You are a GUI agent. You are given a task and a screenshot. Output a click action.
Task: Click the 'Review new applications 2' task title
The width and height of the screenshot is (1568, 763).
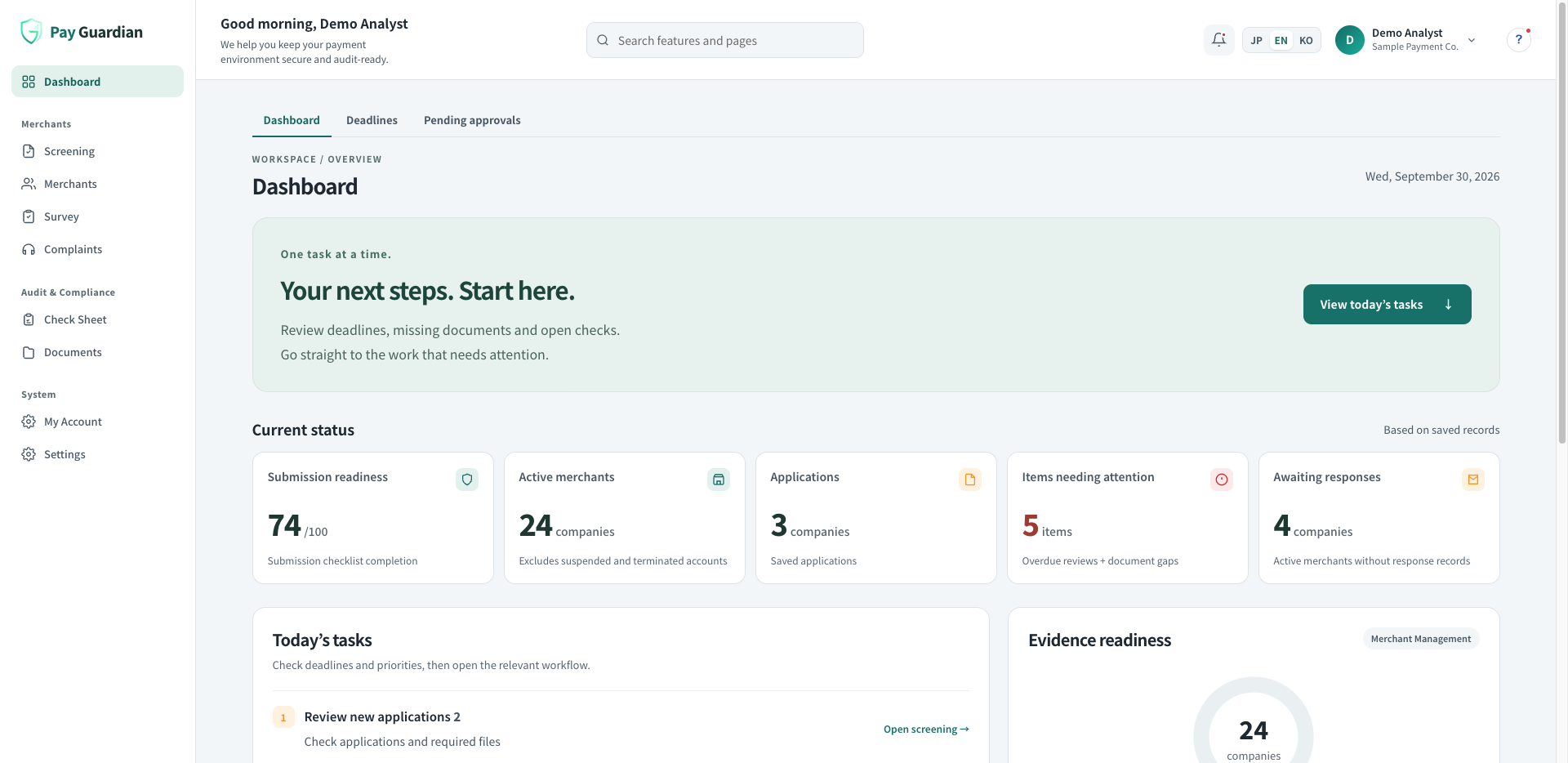coord(382,716)
